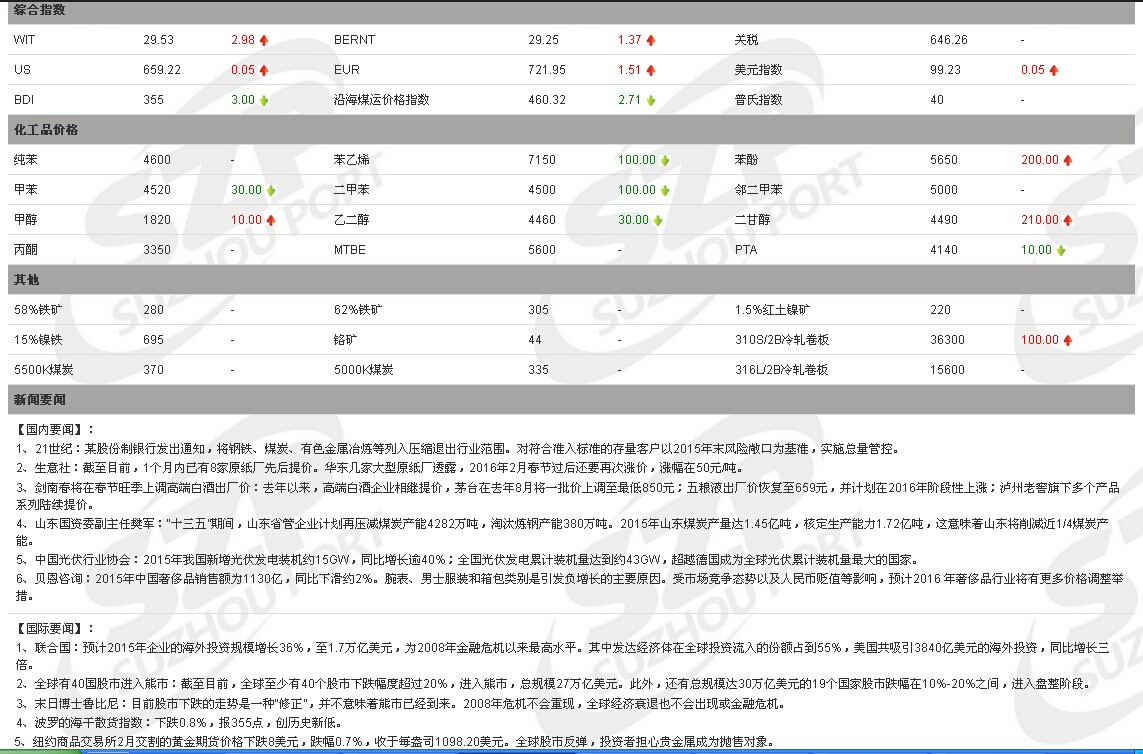This screenshot has width=1143, height=754.
Task: Click the red up arrow in the WIT row
Action: point(264,40)
